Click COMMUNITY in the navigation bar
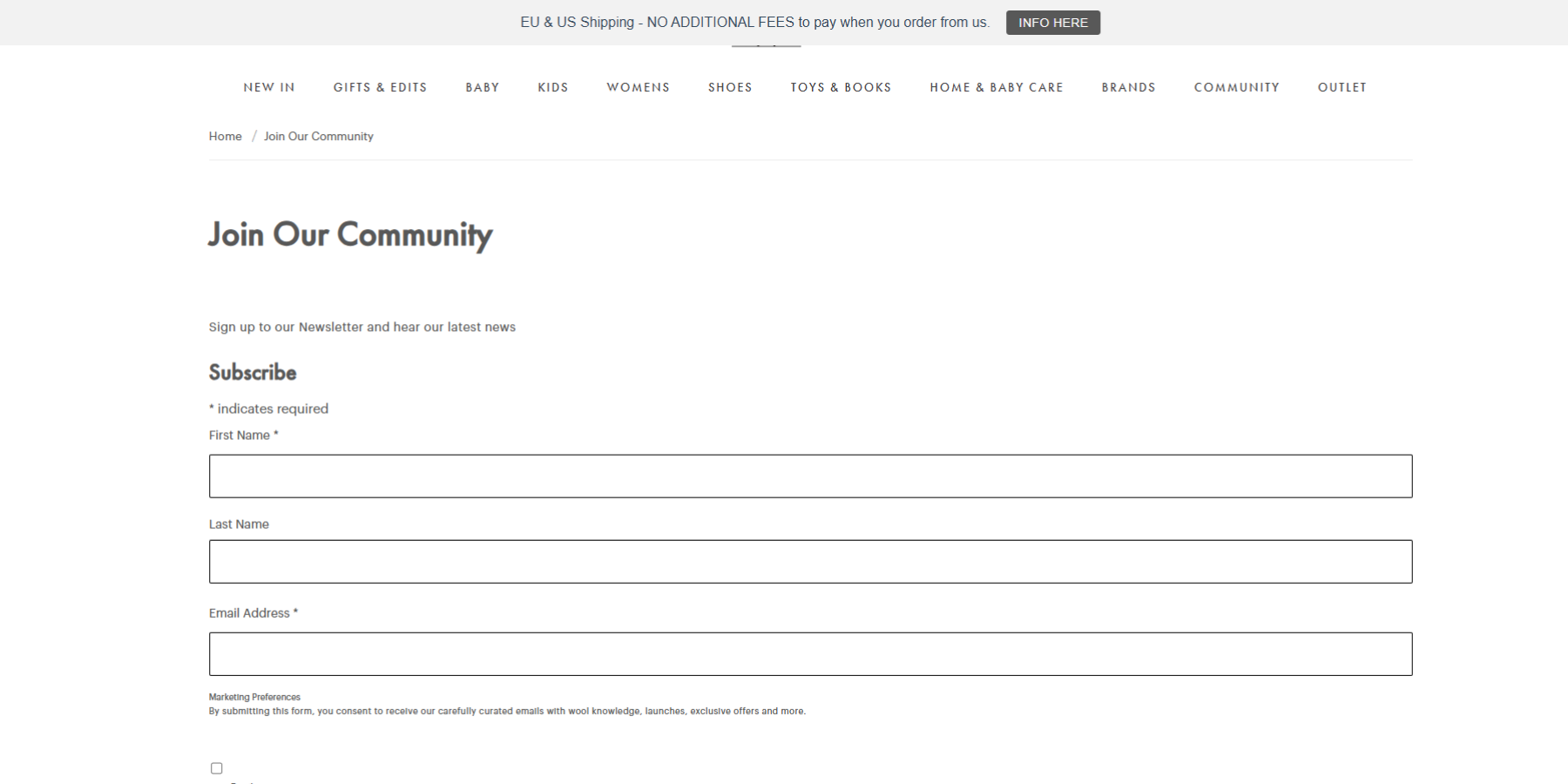 pos(1236,87)
